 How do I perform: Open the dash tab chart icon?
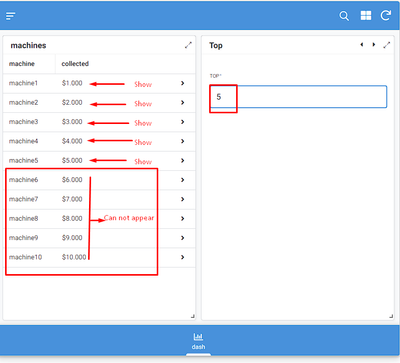pos(198,336)
